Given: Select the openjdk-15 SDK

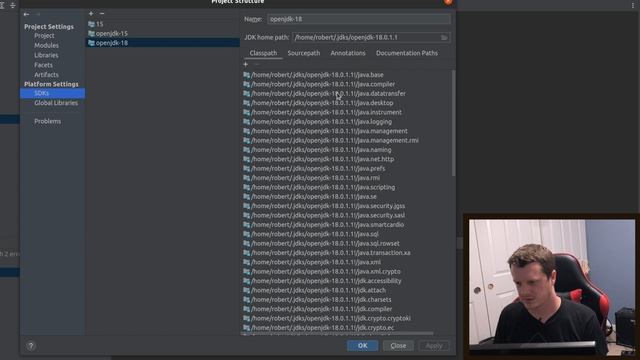Looking at the screenshot, I should pyautogui.click(x=163, y=33).
